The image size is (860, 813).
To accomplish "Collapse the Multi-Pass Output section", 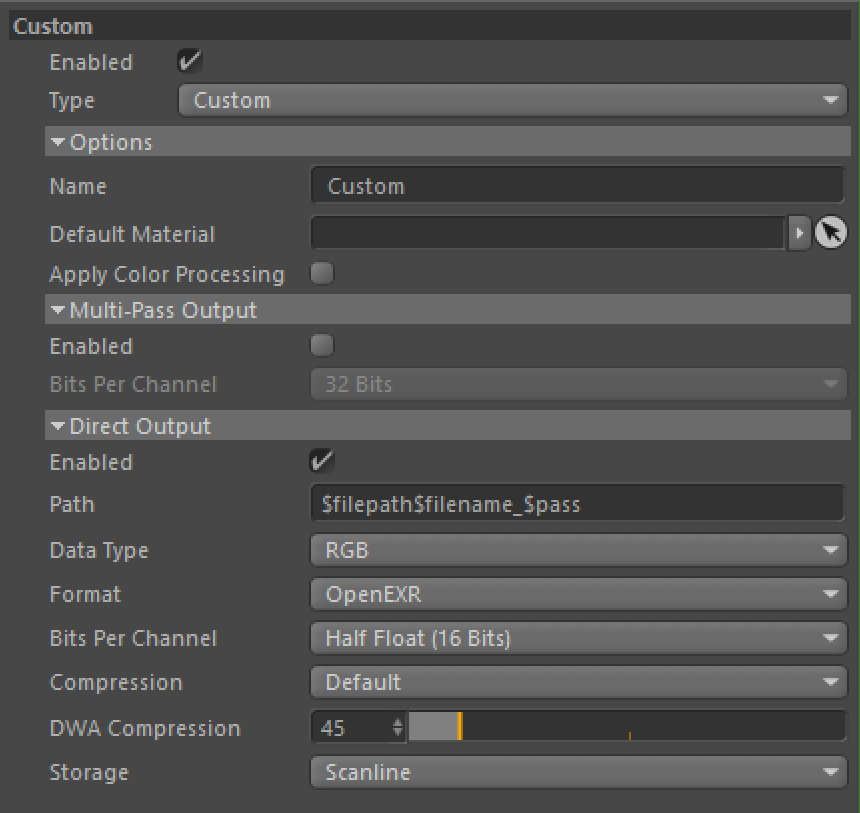I will (x=58, y=309).
